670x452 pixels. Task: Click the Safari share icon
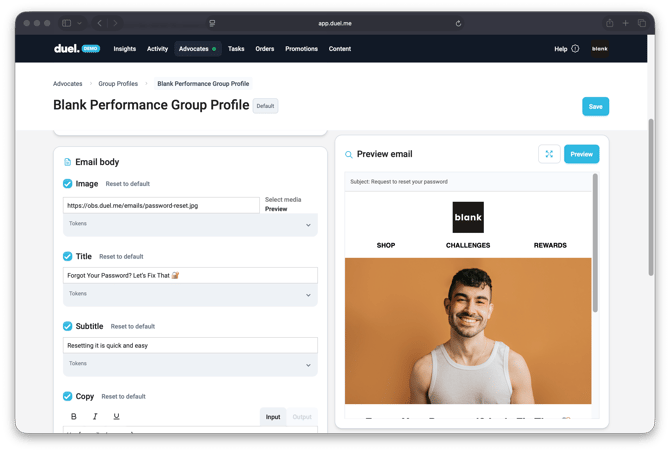coord(609,23)
